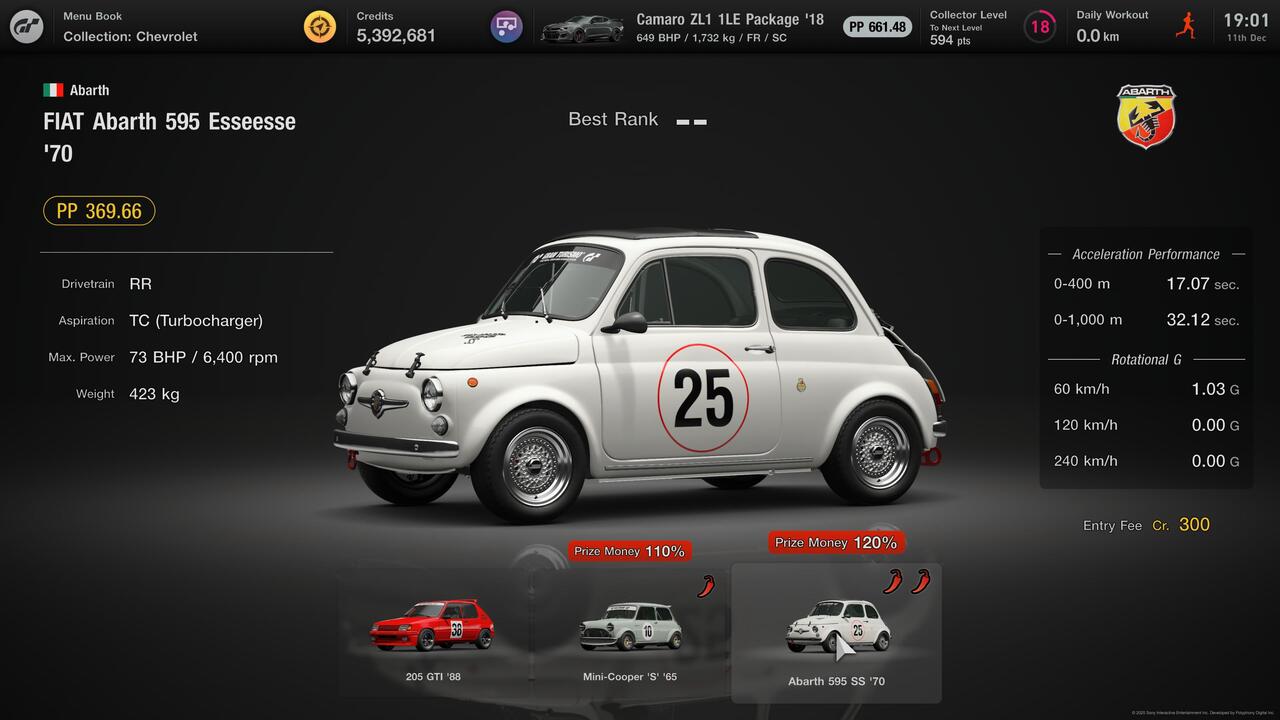1280x720 pixels.
Task: Click the chili pepper on Mini-Cooper card
Action: coord(707,586)
